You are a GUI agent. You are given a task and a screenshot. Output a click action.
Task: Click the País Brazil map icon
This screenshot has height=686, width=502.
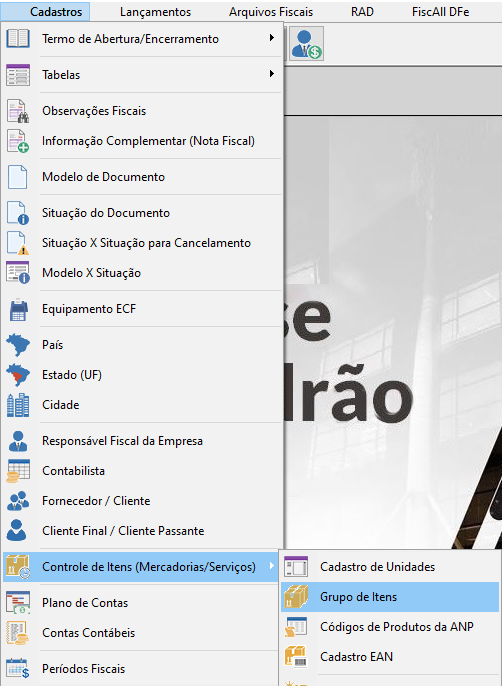[18, 345]
